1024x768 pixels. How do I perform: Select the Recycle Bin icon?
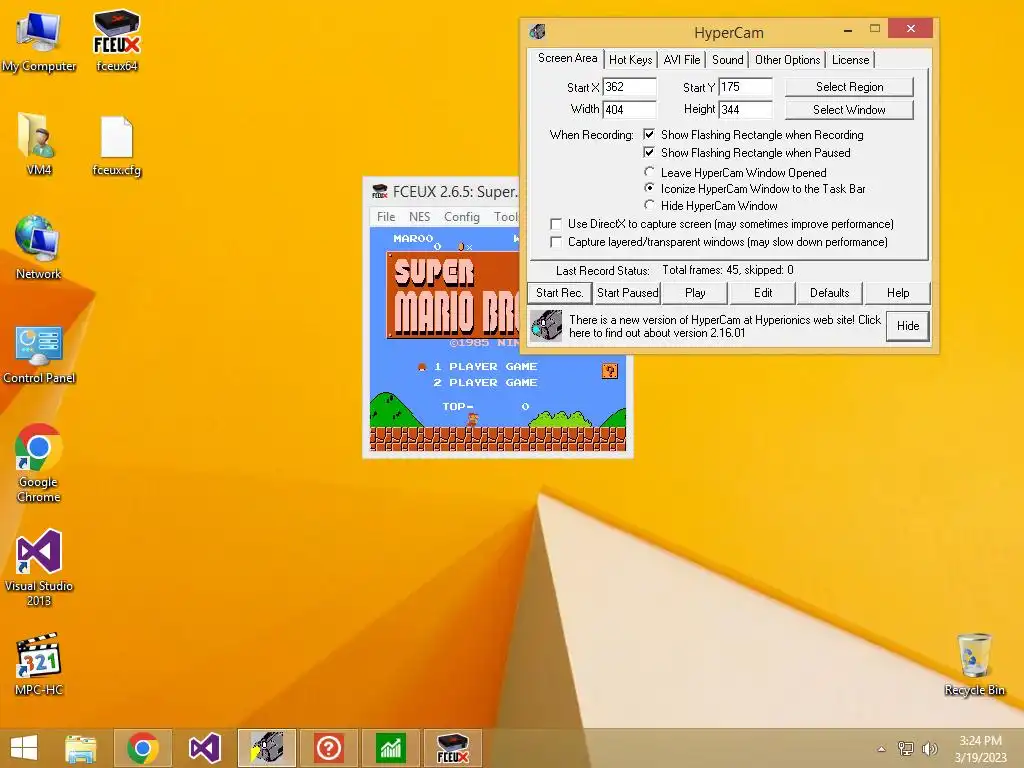click(x=974, y=664)
